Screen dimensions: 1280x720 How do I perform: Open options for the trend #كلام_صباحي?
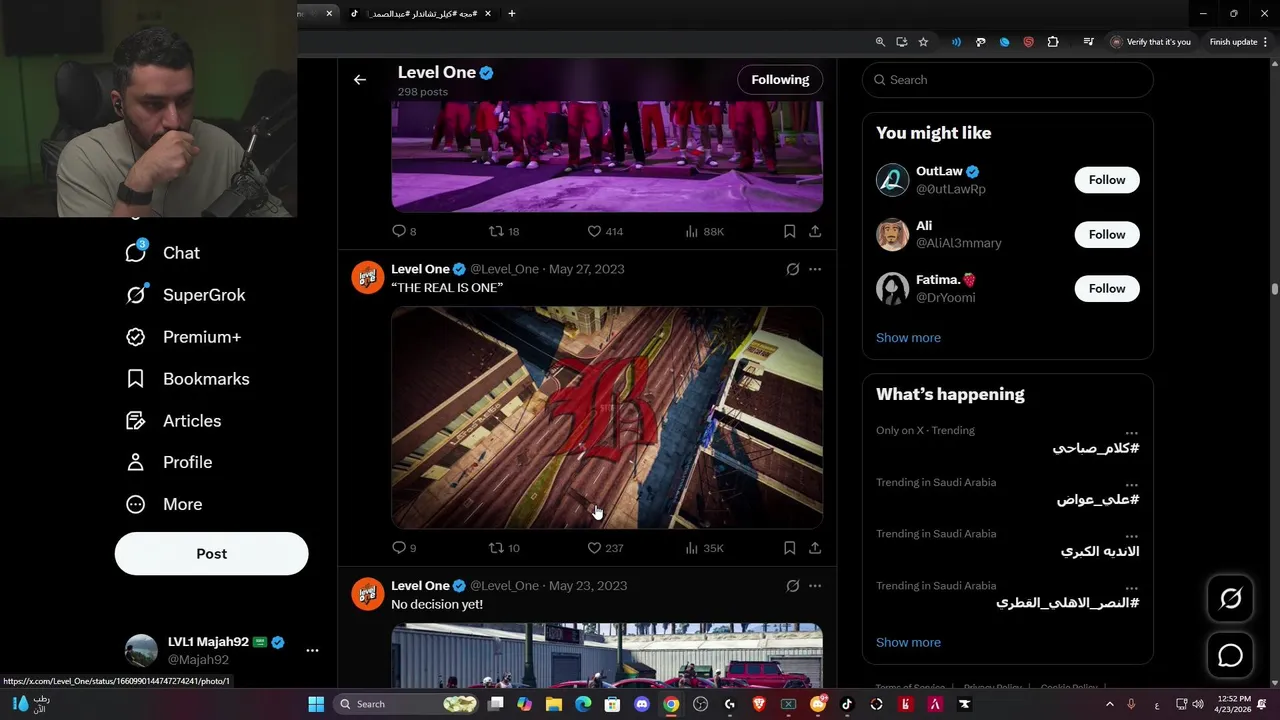(1131, 434)
